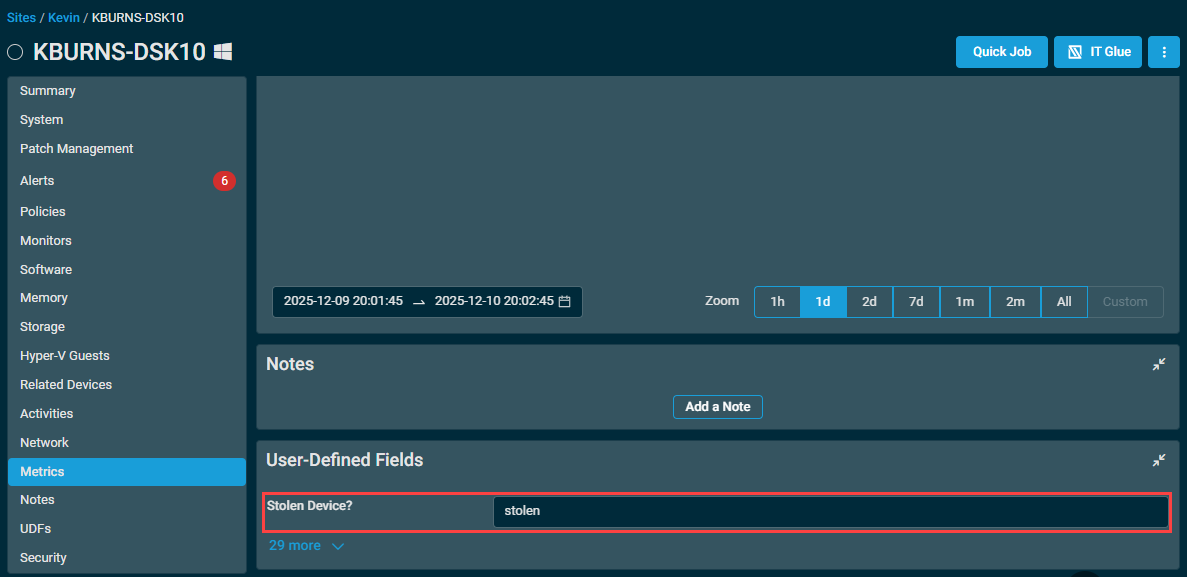
Task: Click the Stolen Device text field
Action: (x=830, y=511)
